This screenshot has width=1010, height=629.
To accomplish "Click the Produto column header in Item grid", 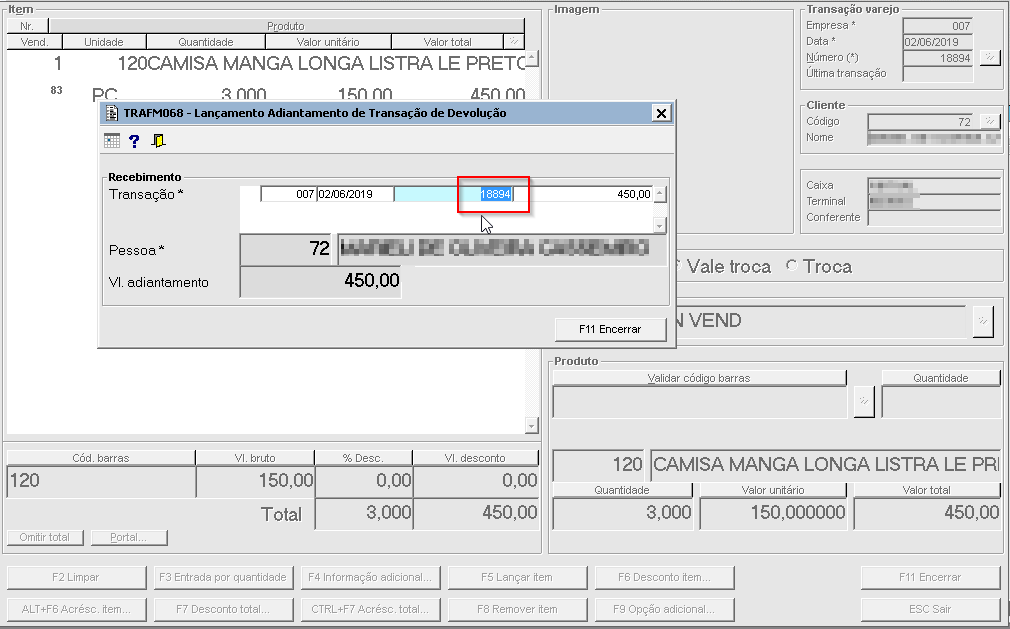I will [286, 26].
